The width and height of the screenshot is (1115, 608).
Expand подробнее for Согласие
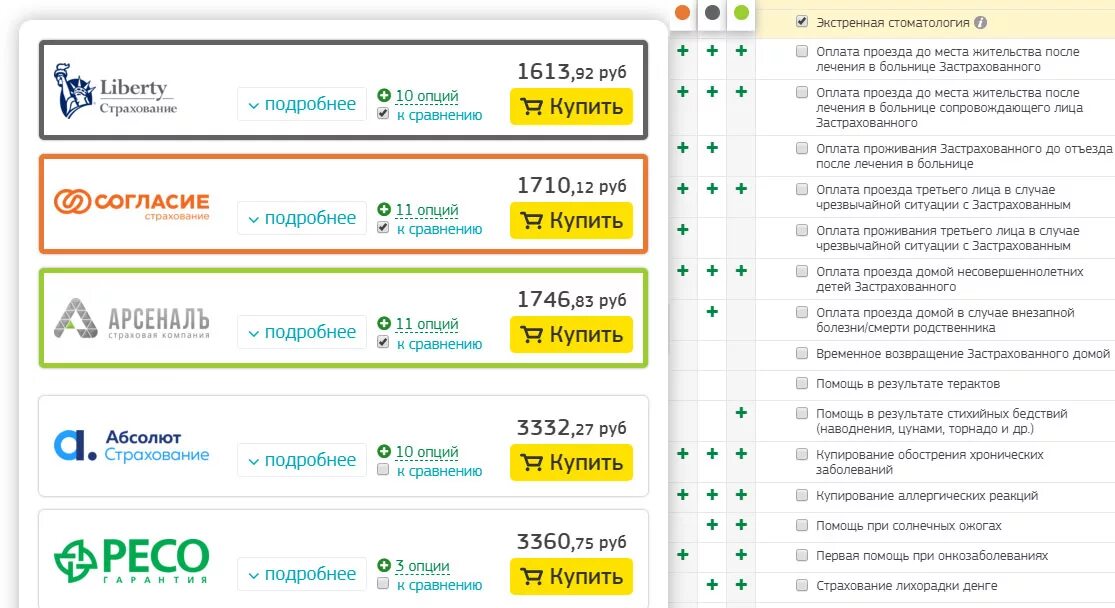tap(302, 218)
